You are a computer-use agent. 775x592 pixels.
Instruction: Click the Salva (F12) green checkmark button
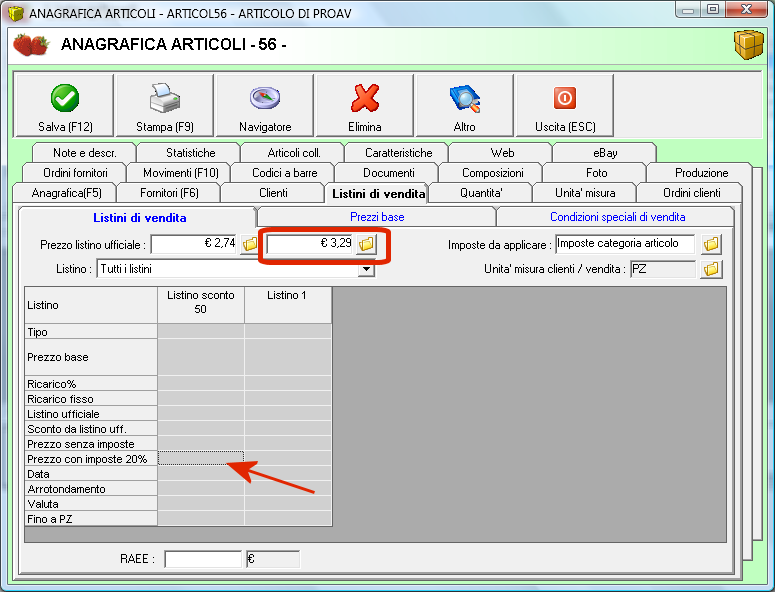(x=65, y=105)
